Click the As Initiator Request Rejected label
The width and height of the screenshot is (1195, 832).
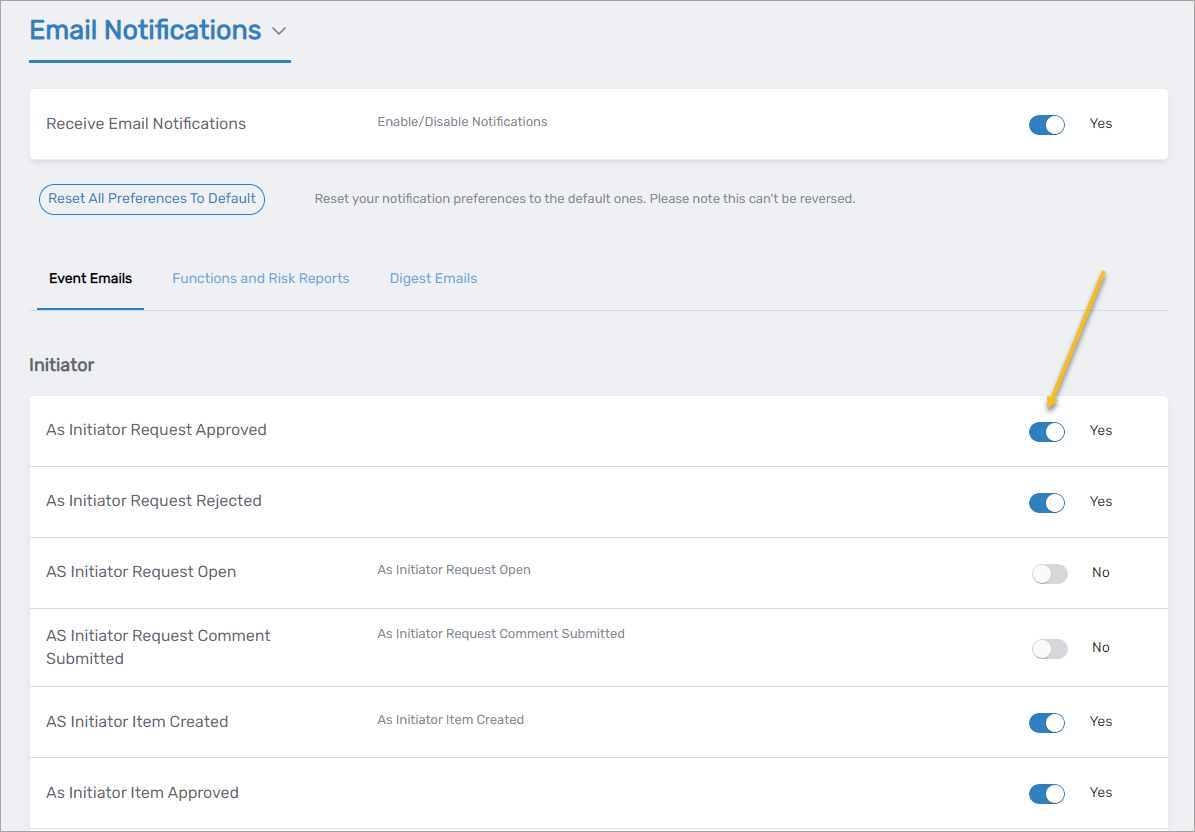coord(154,501)
